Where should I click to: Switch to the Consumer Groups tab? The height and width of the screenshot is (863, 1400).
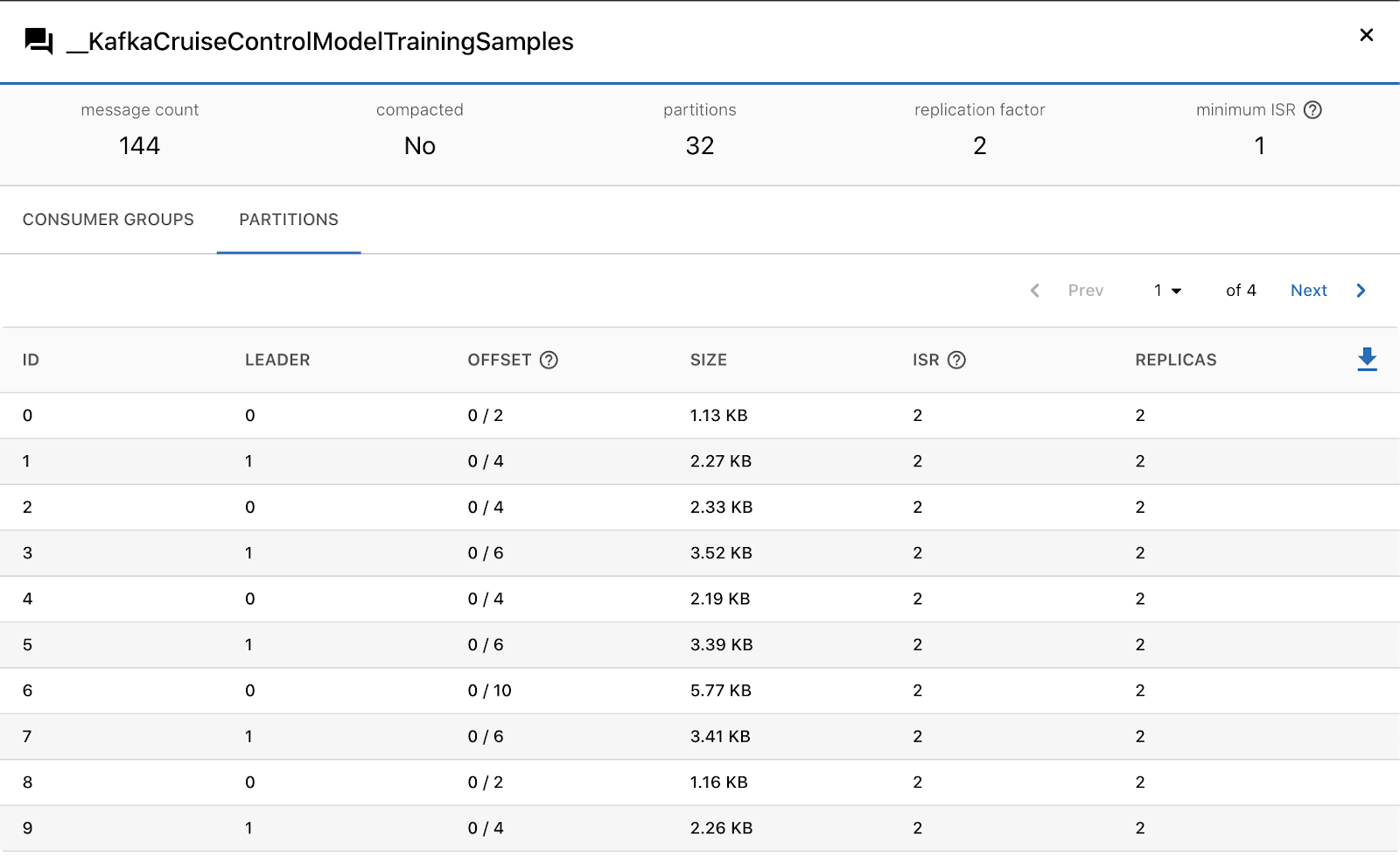point(108,220)
